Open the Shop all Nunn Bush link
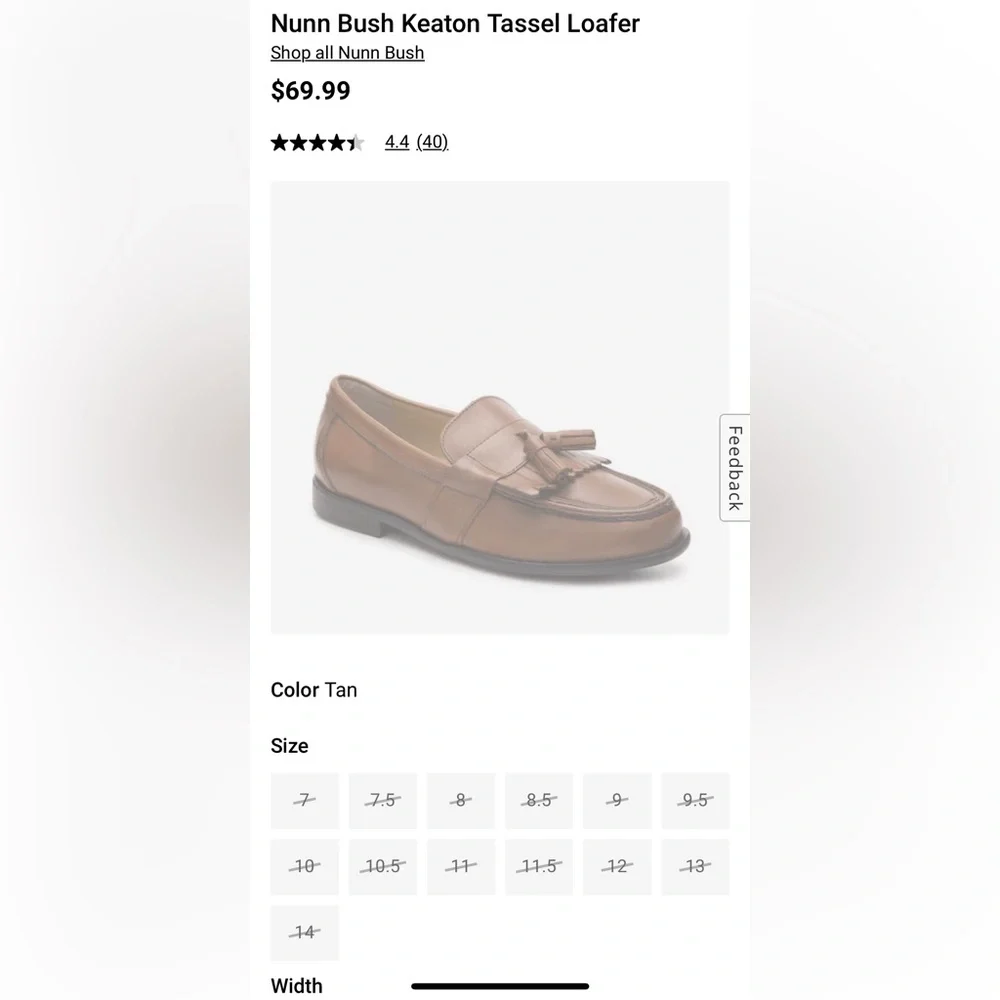 [x=347, y=52]
